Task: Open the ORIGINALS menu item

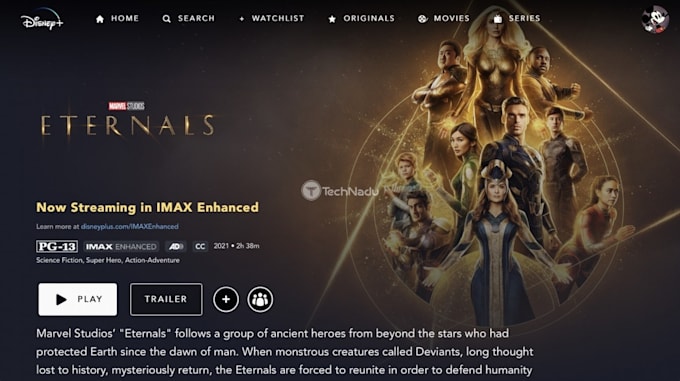Action: point(369,18)
